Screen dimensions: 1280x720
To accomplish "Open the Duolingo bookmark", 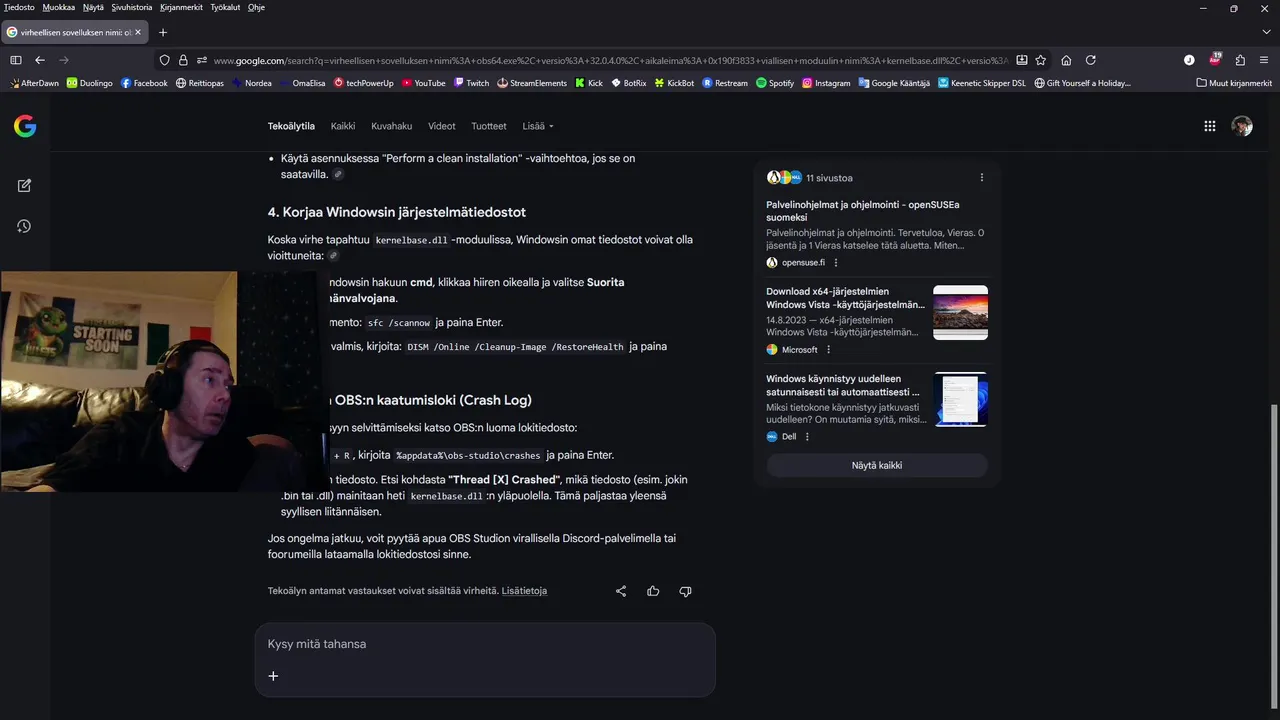I will point(89,83).
